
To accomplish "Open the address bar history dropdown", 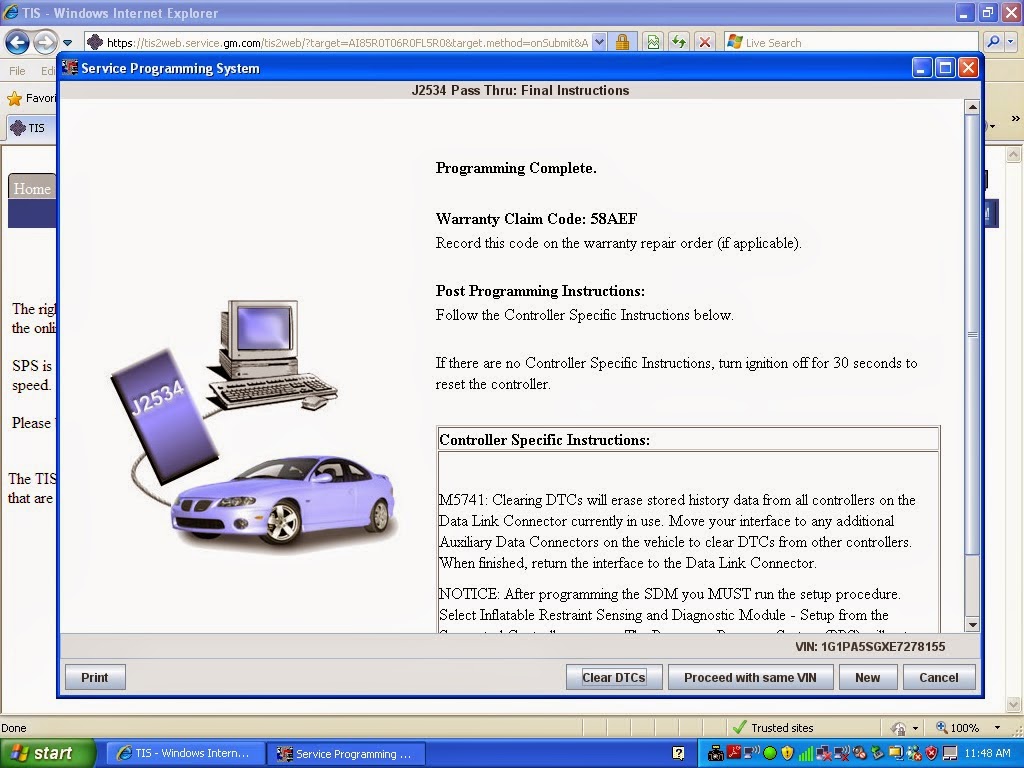I will coord(601,42).
